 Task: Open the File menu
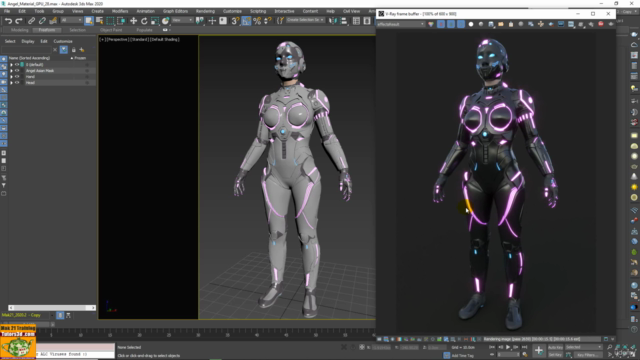[7, 11]
